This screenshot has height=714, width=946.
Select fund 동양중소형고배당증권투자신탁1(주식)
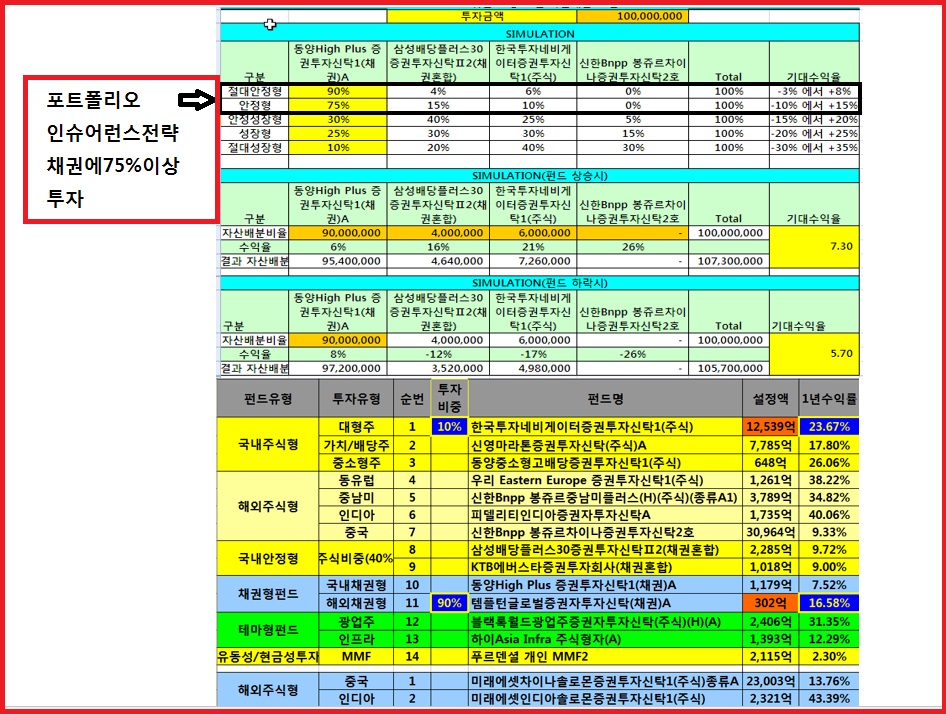tap(605, 463)
